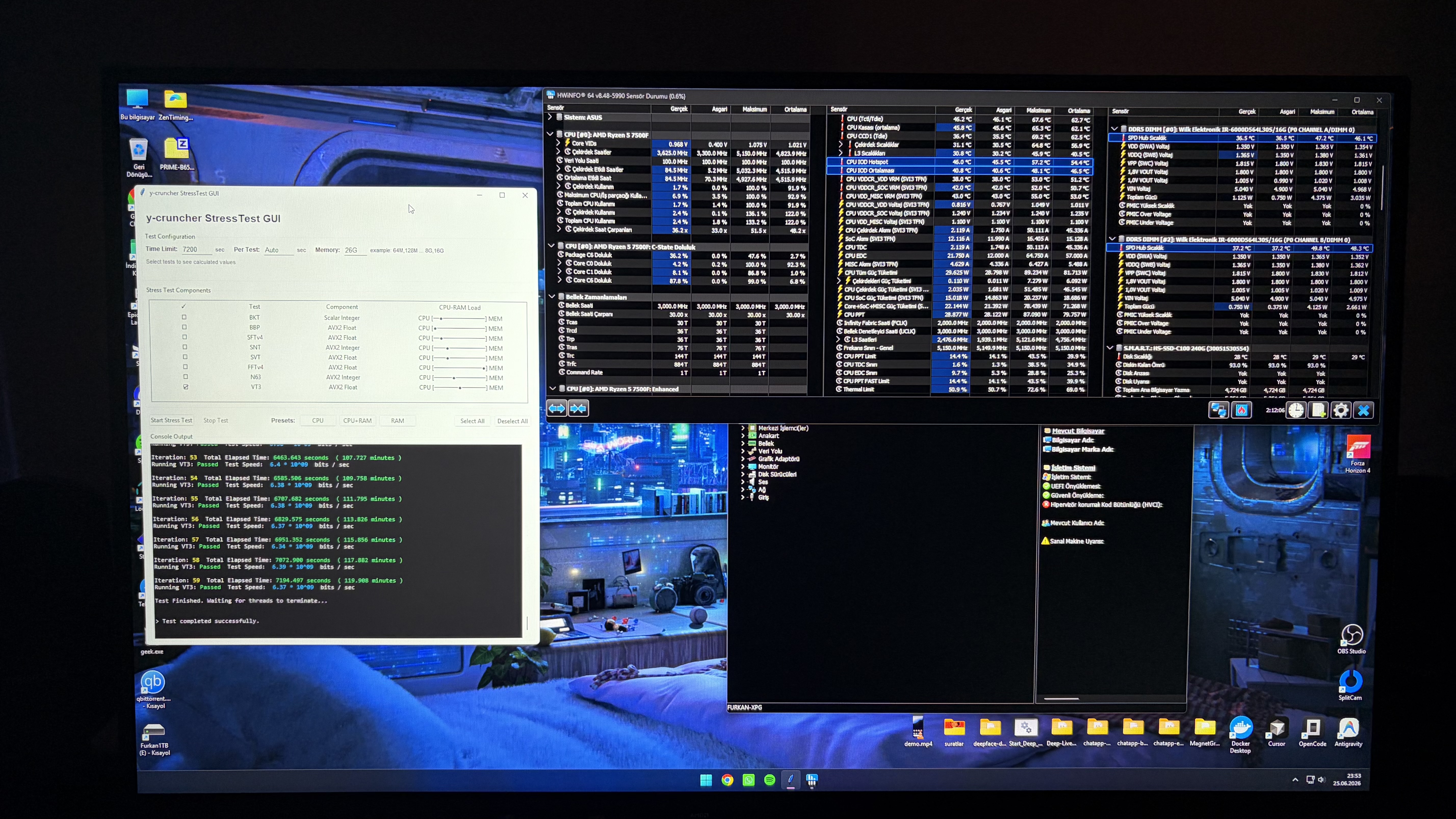Click Per Test input field
This screenshot has width=1456, height=819.
[x=279, y=250]
